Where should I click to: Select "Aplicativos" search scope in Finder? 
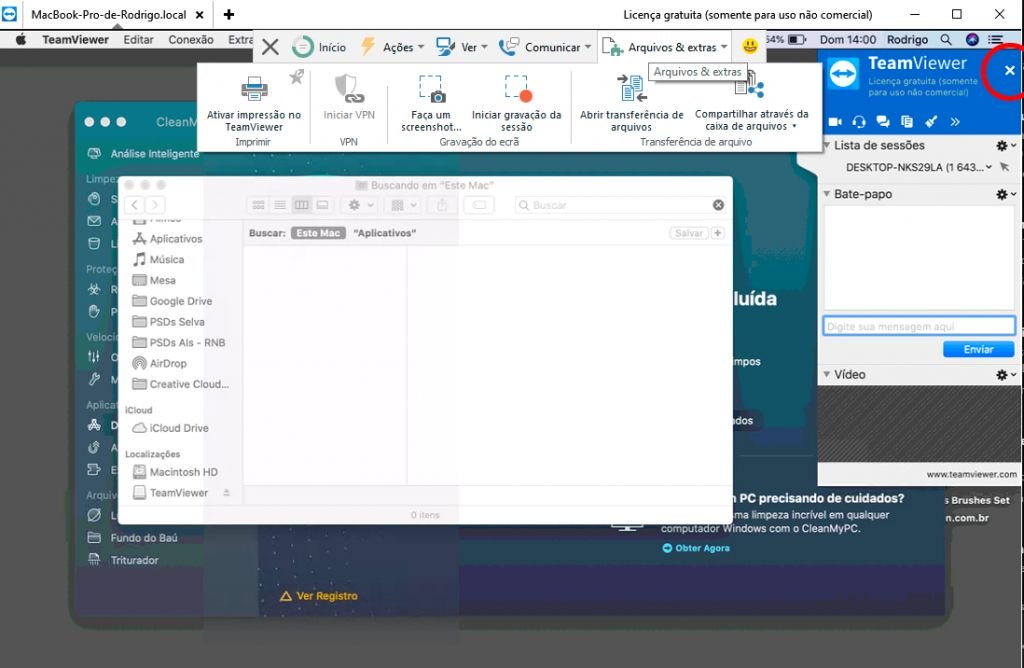tap(385, 233)
